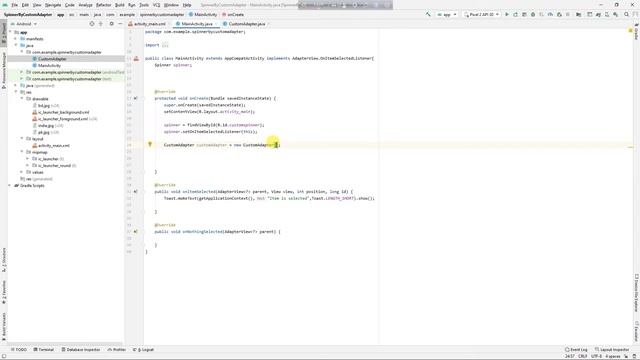Open the app run configuration dropdown
The width and height of the screenshot is (640, 360).
447,14
